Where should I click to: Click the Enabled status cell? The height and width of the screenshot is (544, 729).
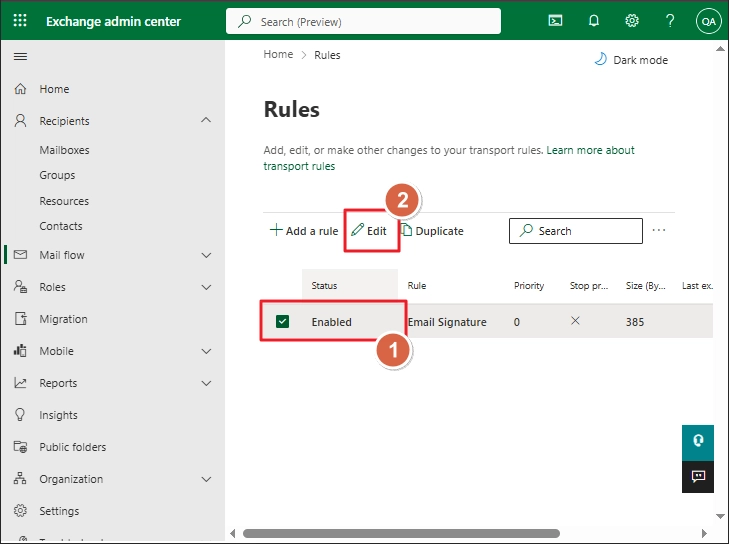[x=331, y=322]
